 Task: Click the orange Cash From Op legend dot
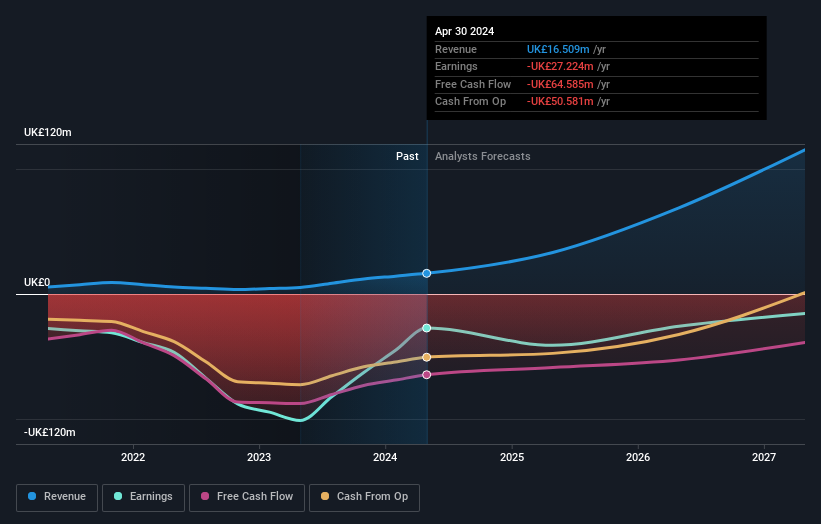pos(325,496)
